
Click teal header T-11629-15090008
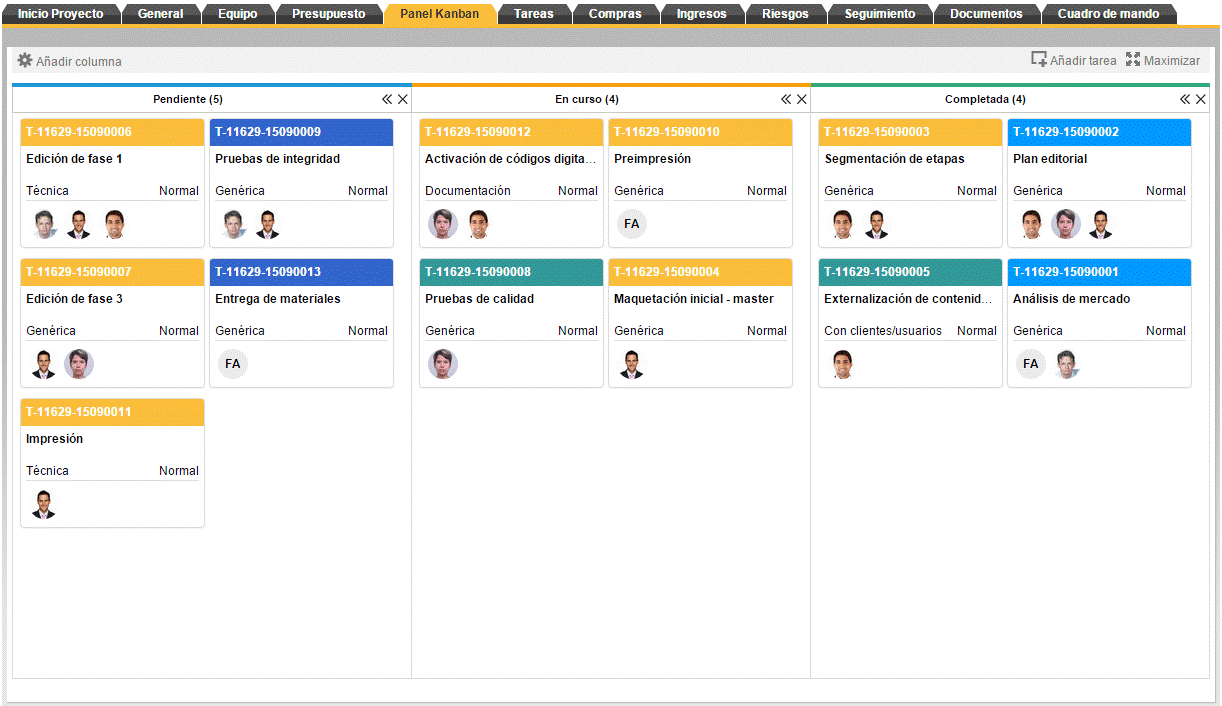coord(511,272)
